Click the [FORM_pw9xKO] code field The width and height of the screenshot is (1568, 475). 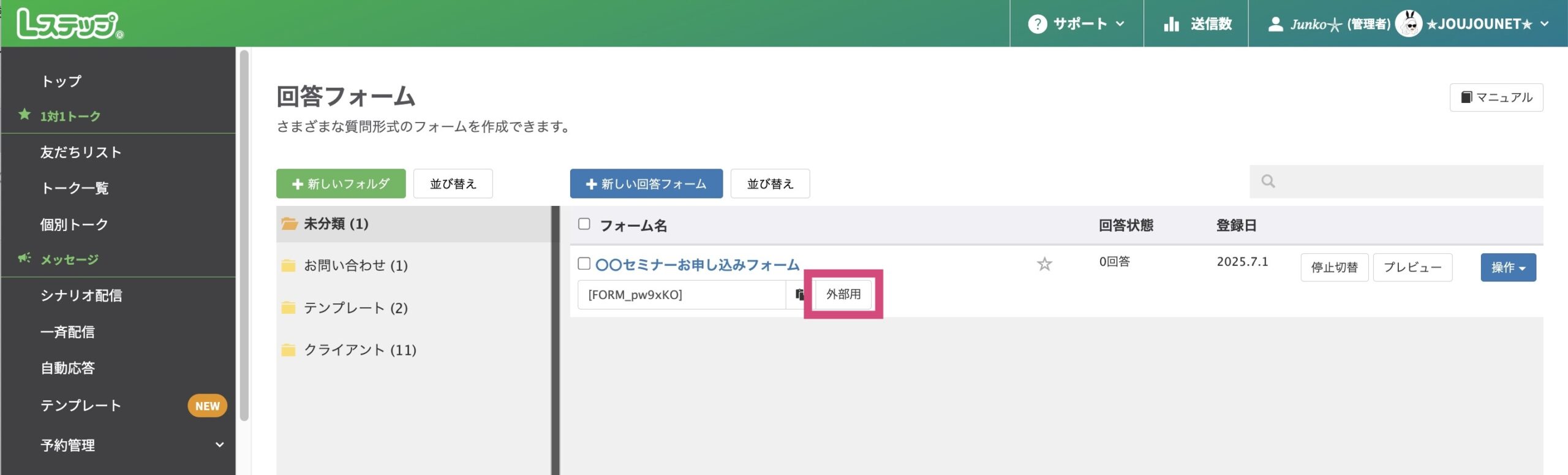[x=682, y=295]
